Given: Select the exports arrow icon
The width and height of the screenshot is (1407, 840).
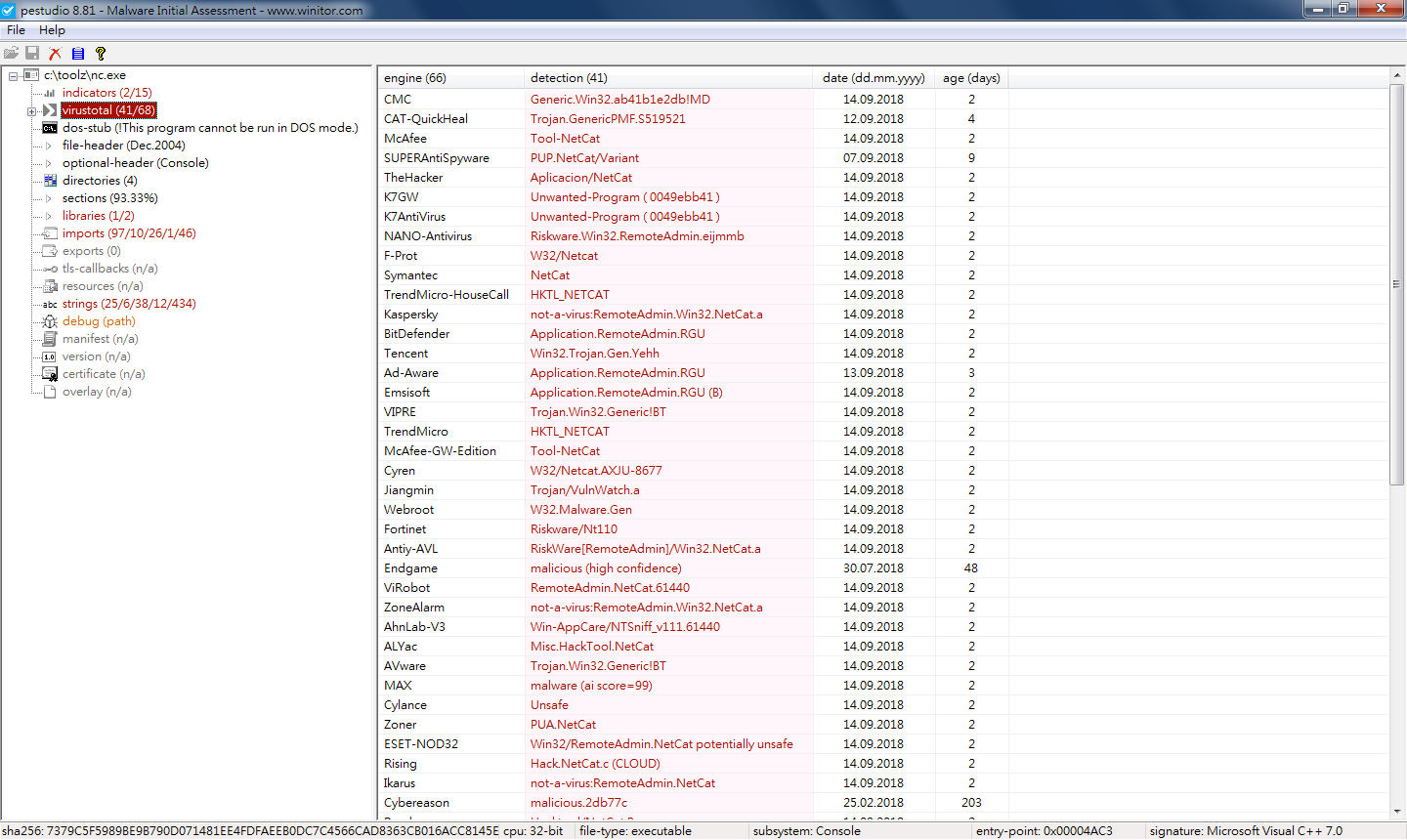Looking at the screenshot, I should (50, 251).
